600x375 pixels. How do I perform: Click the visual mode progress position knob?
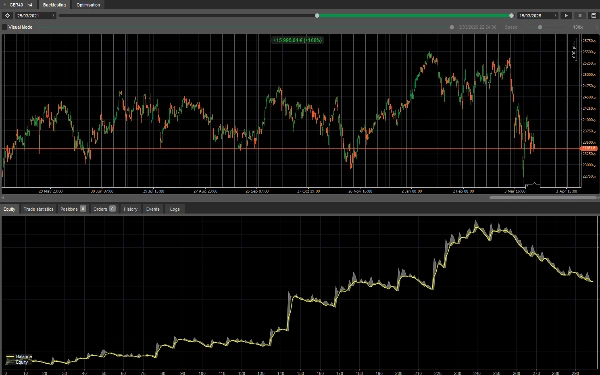(452, 27)
